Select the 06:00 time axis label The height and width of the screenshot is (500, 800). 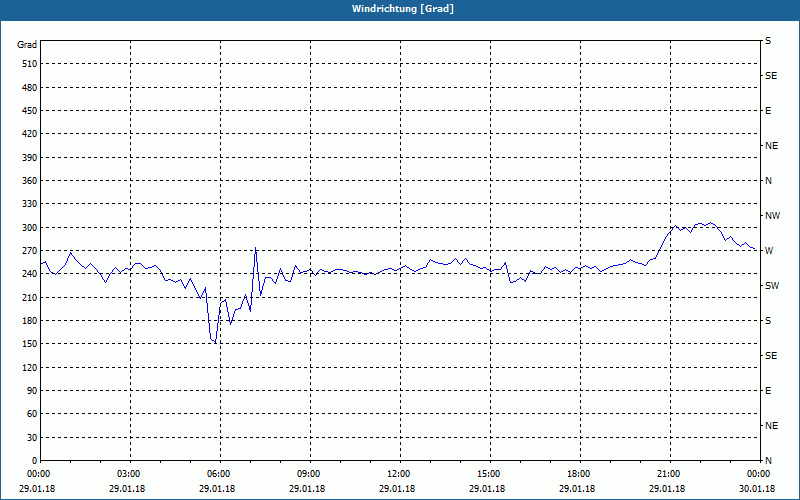tap(219, 474)
